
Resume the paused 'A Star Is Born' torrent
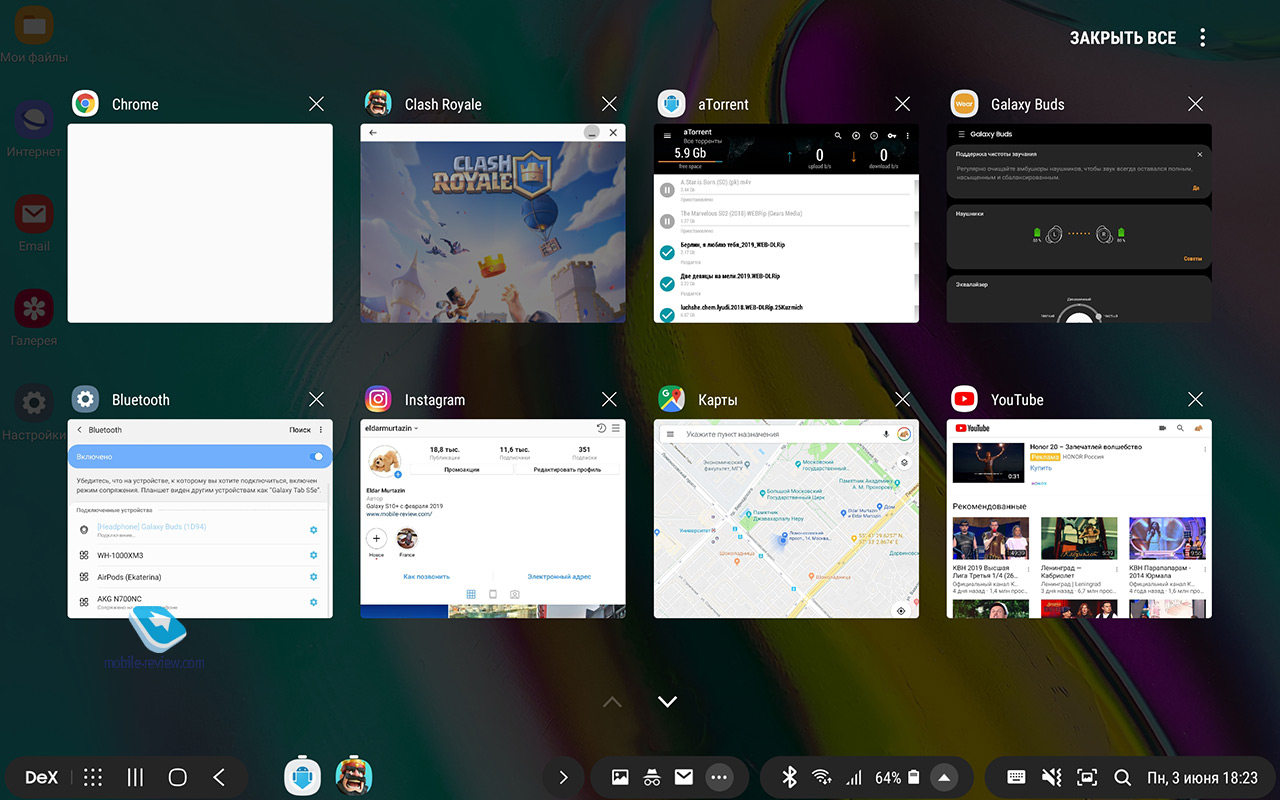pos(667,190)
